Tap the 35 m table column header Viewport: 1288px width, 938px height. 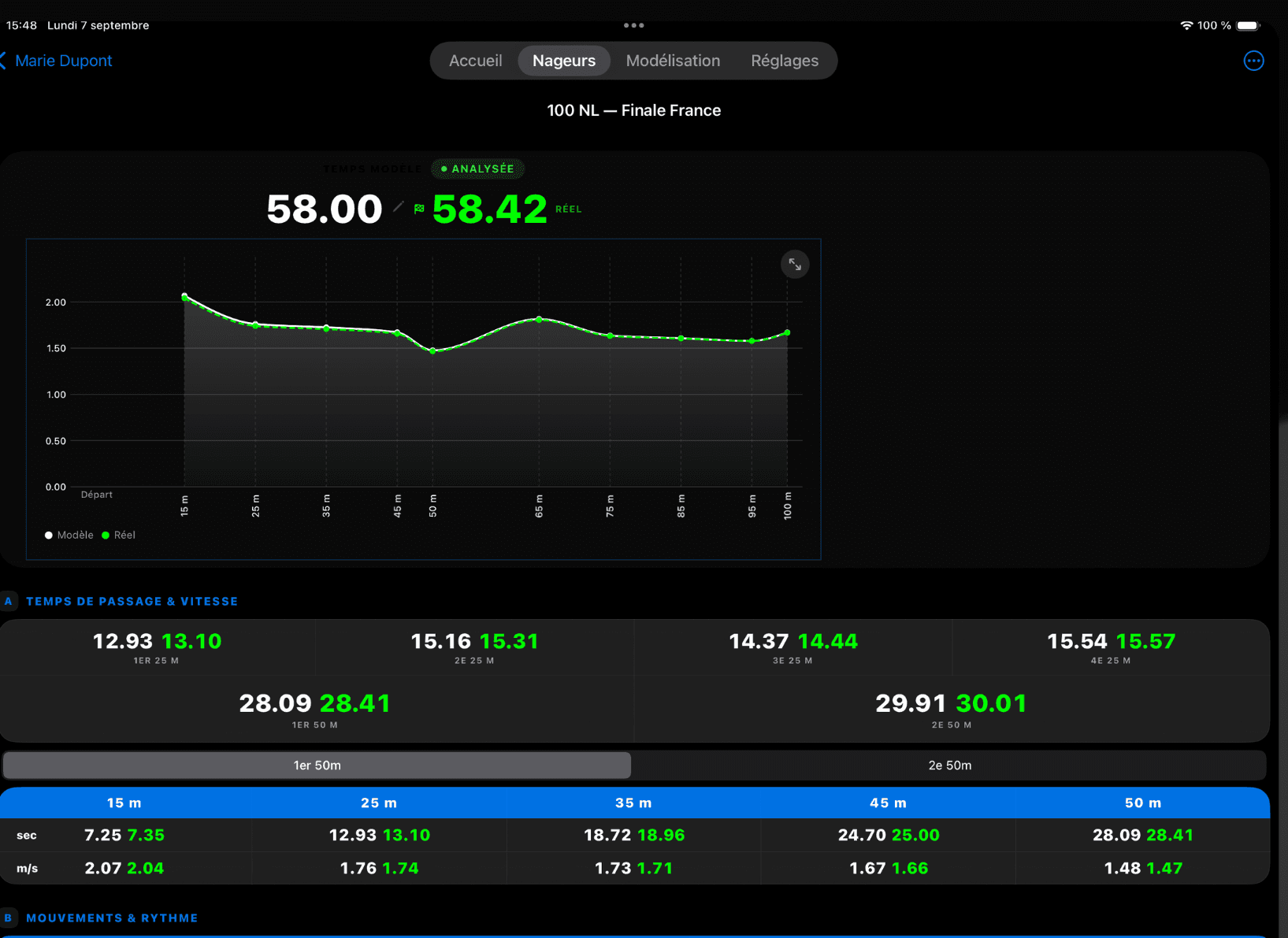pyautogui.click(x=633, y=803)
